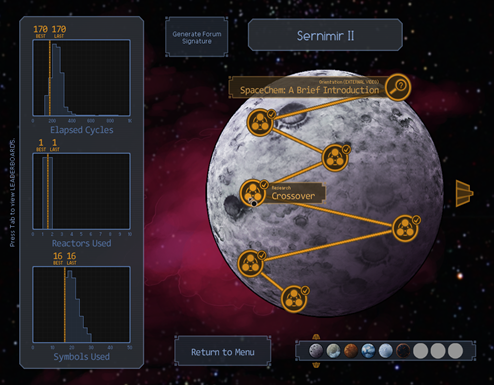Select the first level node linked to the introduction video
494x385 pixels.
pos(260,122)
